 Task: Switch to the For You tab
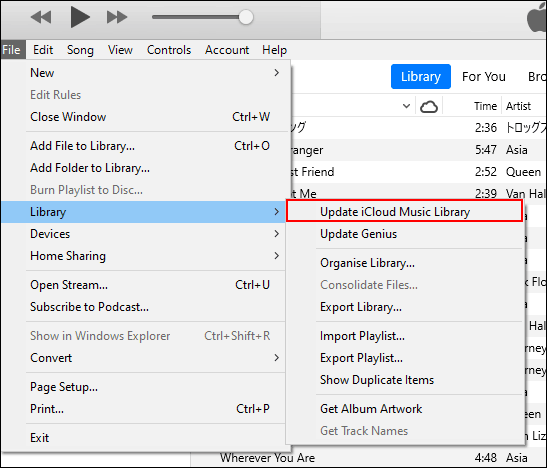484,76
